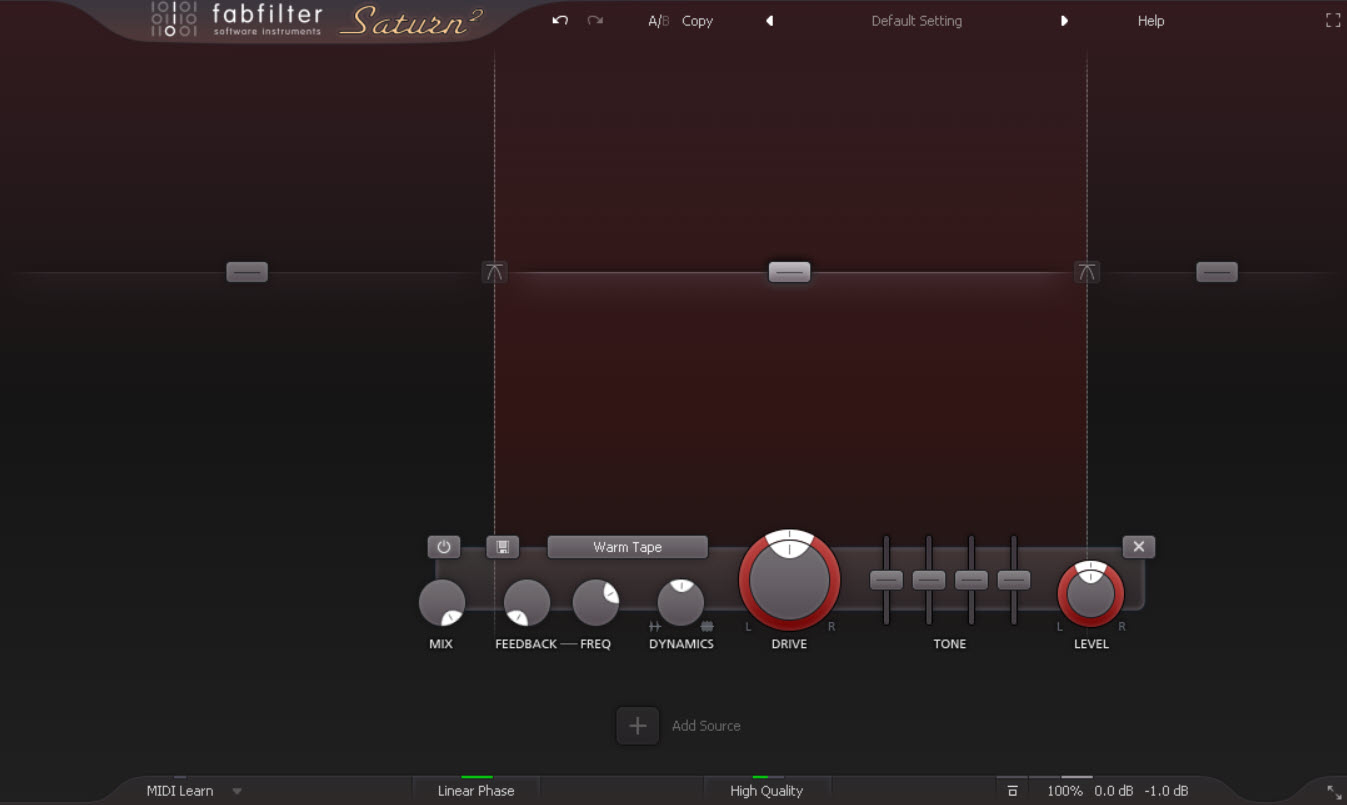Click the Level knob
The image size is (1347, 805).
coord(1091,595)
